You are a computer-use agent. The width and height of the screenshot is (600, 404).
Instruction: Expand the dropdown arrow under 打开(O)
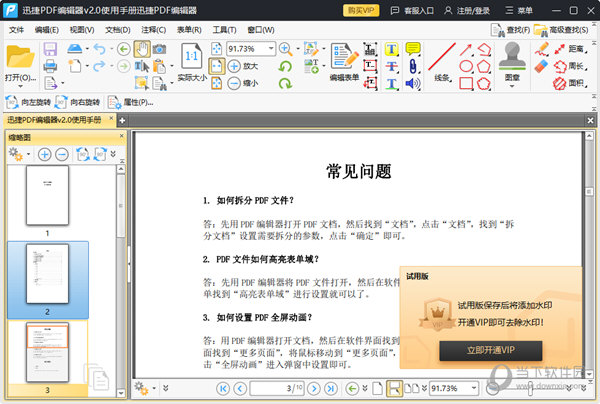click(20, 86)
